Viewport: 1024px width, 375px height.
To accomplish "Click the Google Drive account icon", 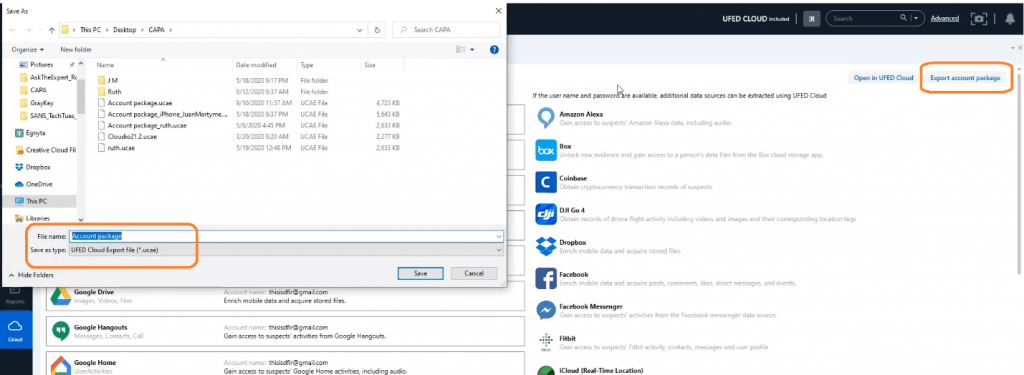I will (61, 296).
